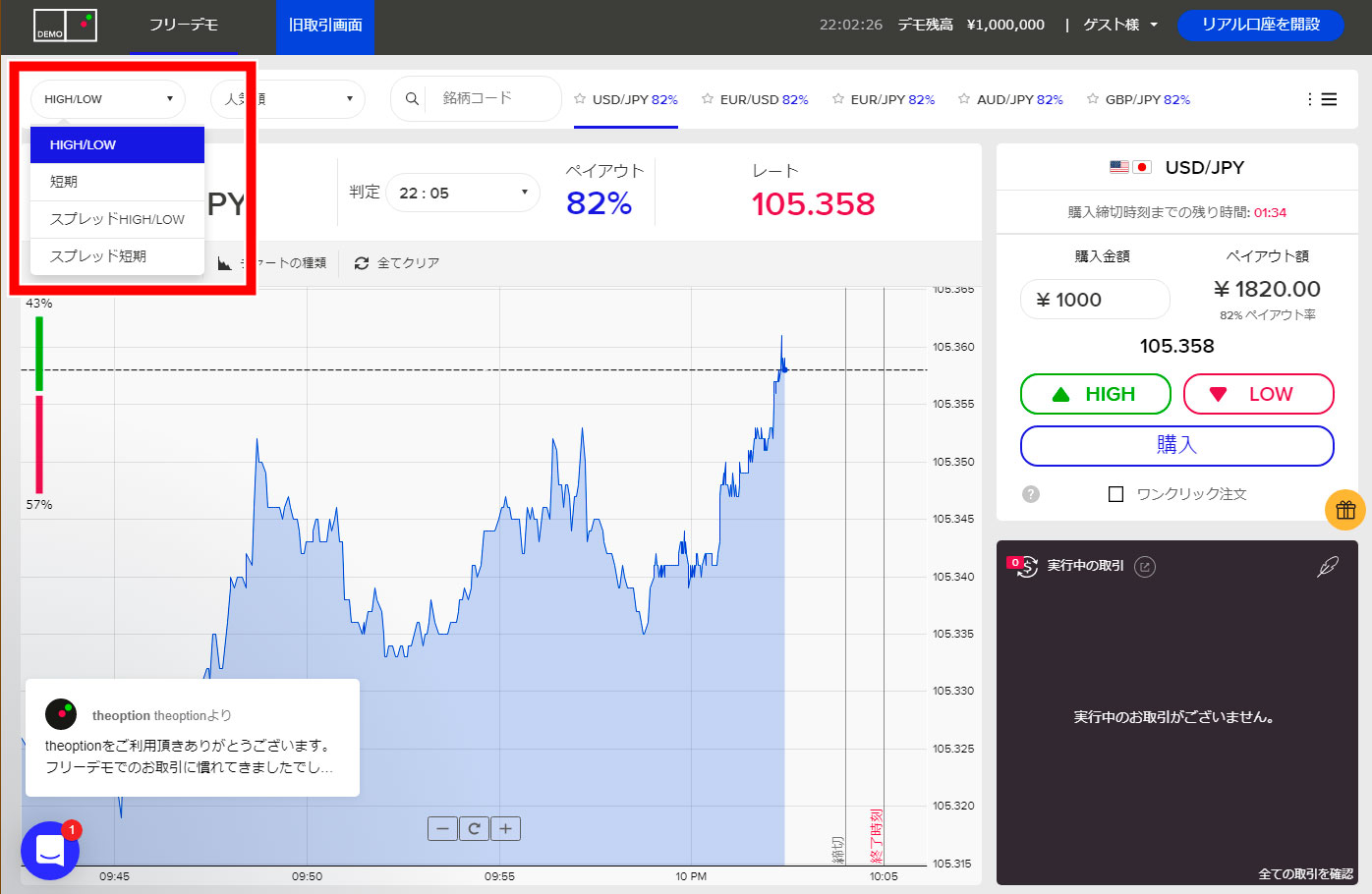
Task: Open 判定 22:05 expiry time dropdown
Action: click(464, 193)
